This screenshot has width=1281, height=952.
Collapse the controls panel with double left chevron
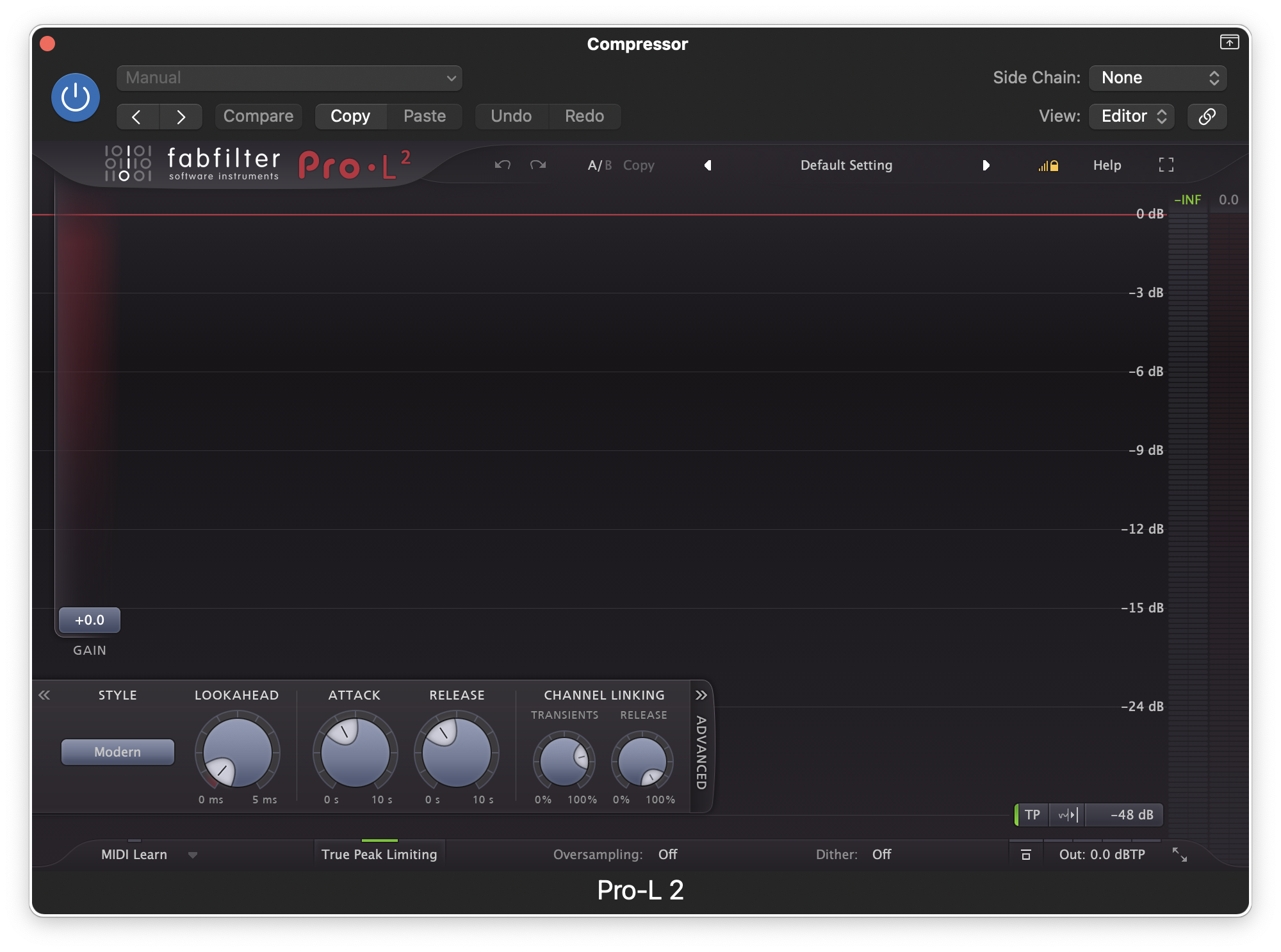pos(44,695)
